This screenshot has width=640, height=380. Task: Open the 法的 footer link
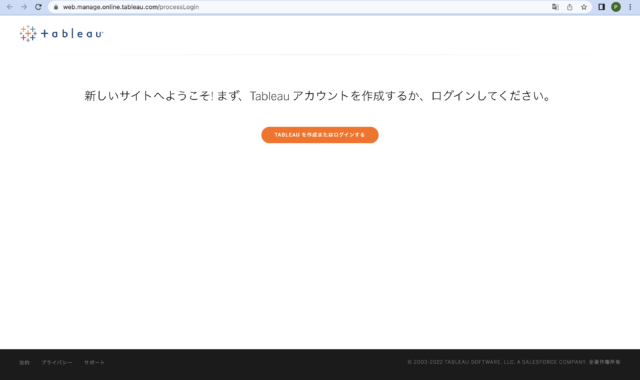[x=24, y=362]
